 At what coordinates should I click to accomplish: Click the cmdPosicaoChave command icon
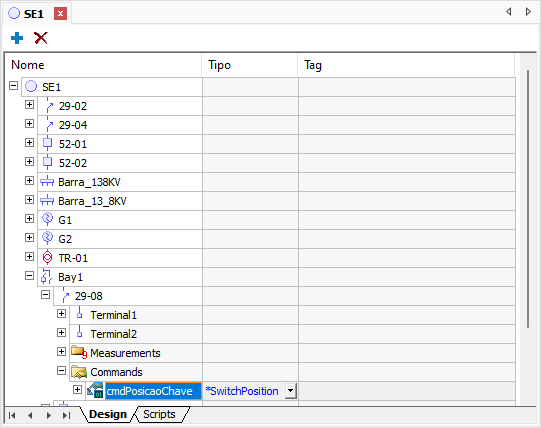[95, 390]
